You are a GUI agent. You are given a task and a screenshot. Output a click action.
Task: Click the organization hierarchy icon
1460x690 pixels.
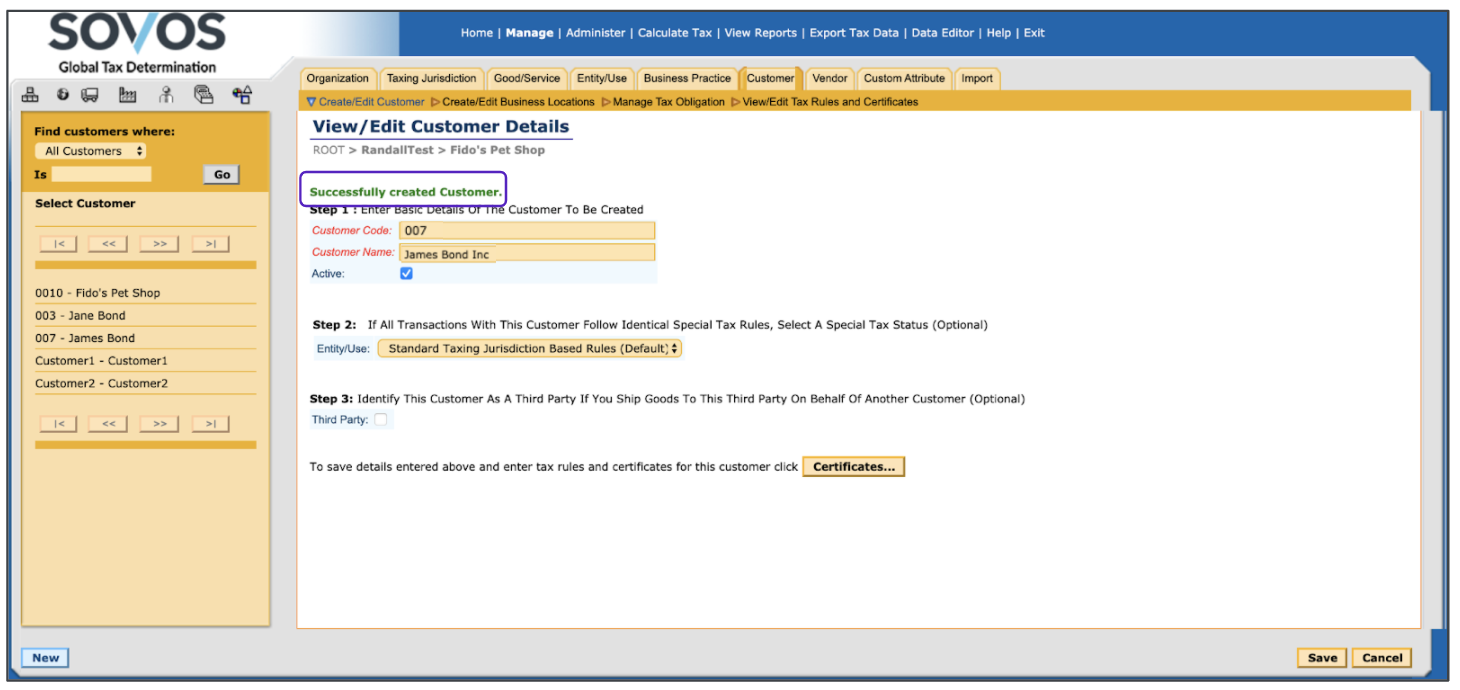click(31, 95)
